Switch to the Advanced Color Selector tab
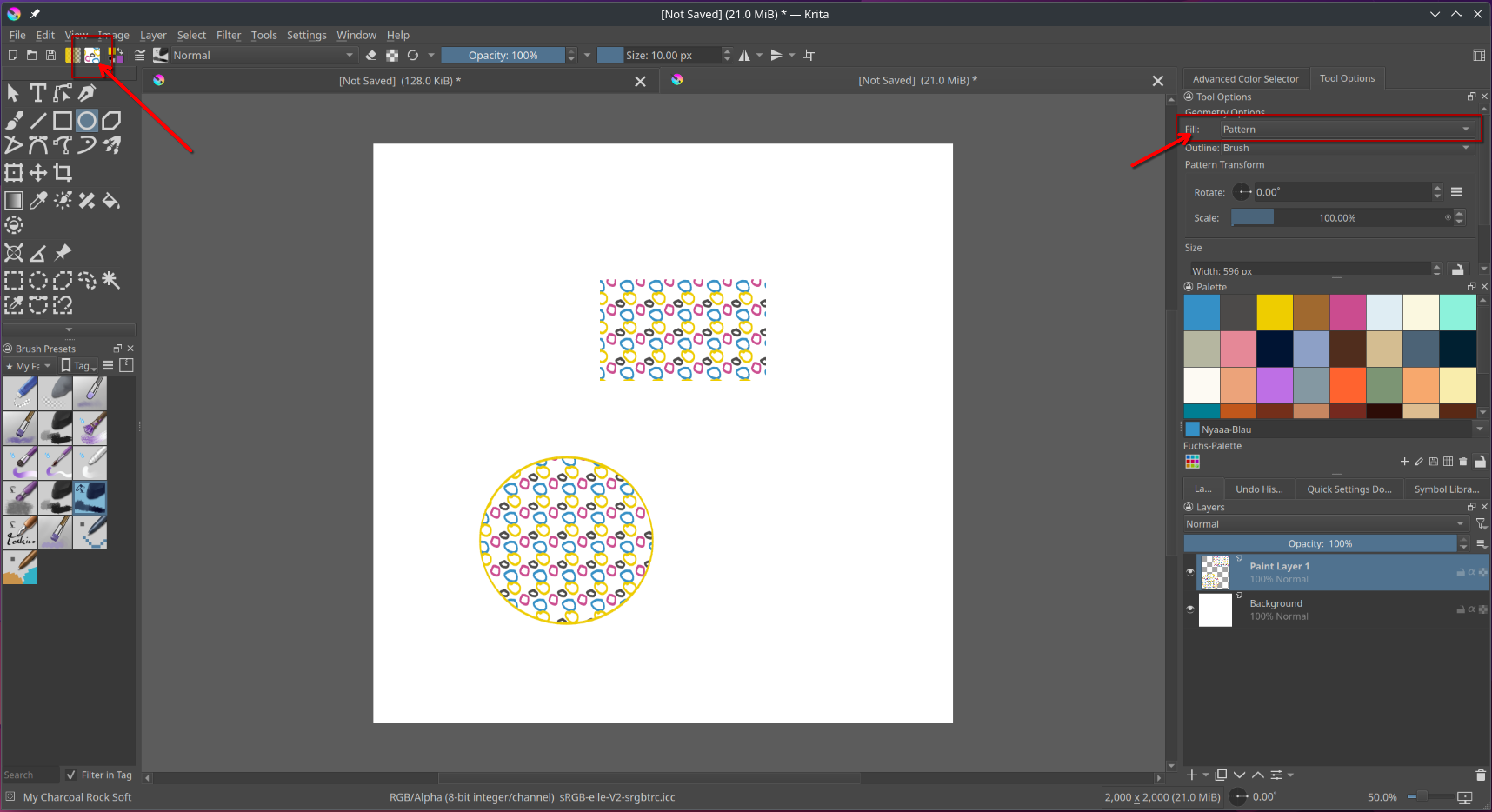Screen dimensions: 1492x812 pos(1245,79)
